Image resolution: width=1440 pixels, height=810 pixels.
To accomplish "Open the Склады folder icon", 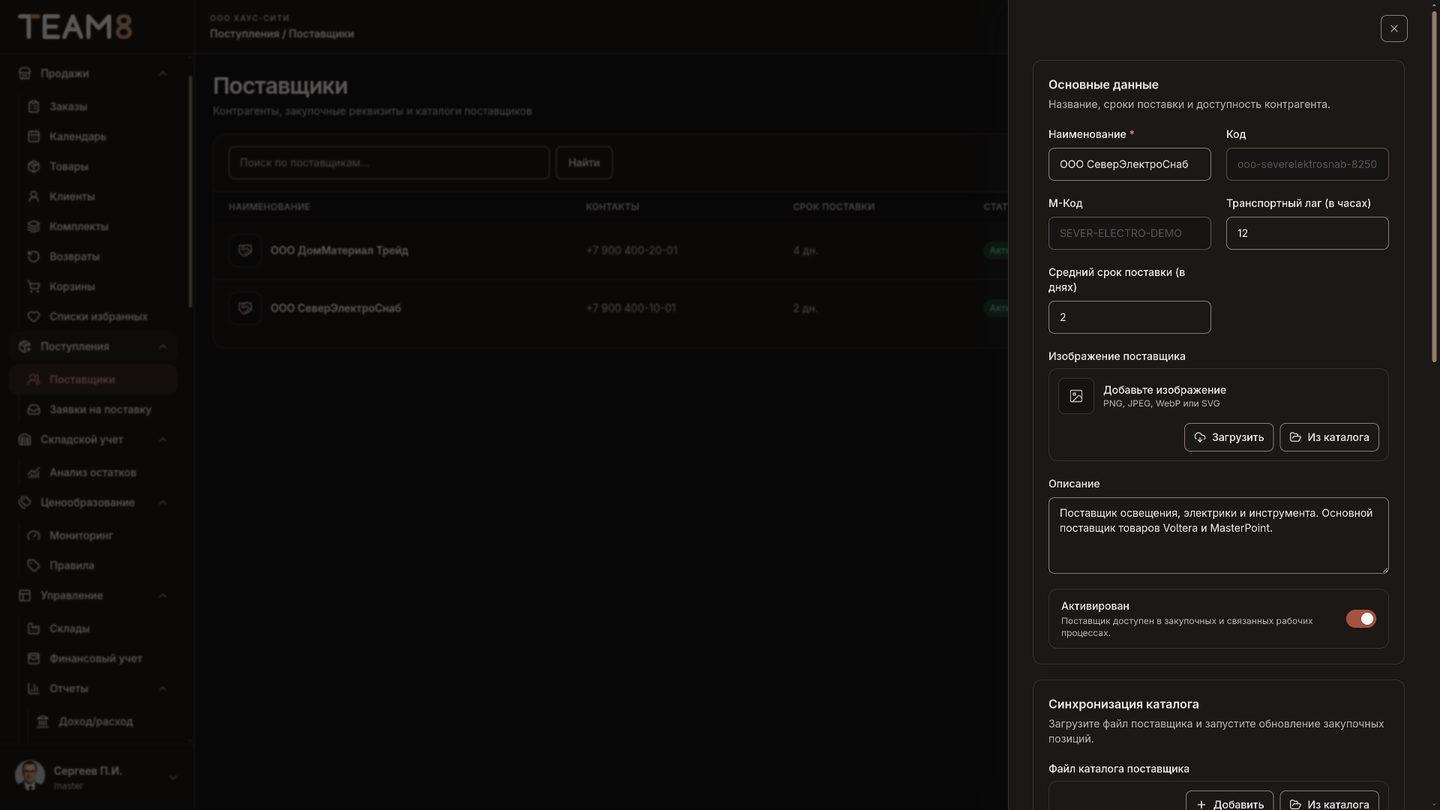I will (x=34, y=628).
